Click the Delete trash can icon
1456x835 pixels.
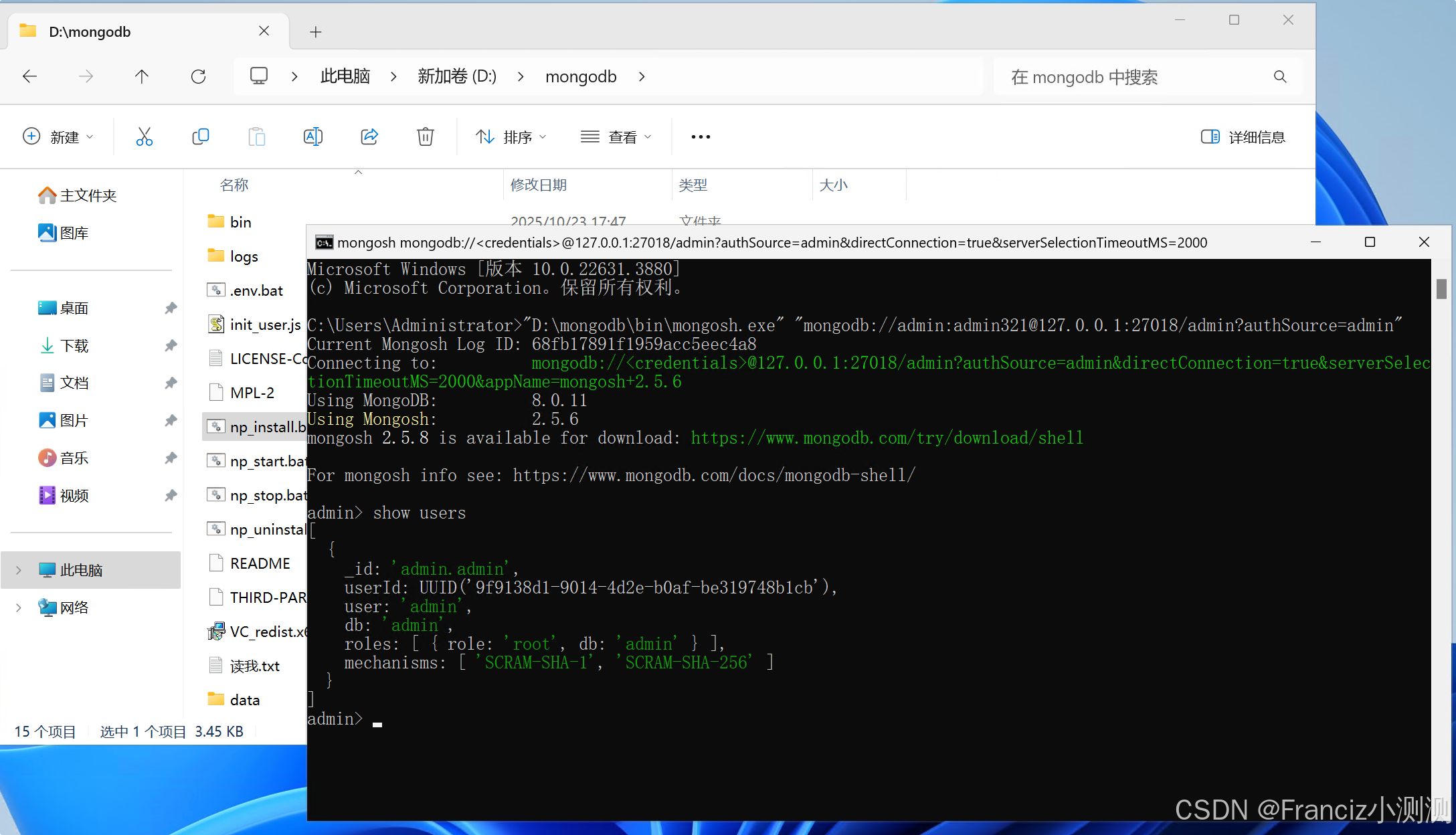point(426,137)
